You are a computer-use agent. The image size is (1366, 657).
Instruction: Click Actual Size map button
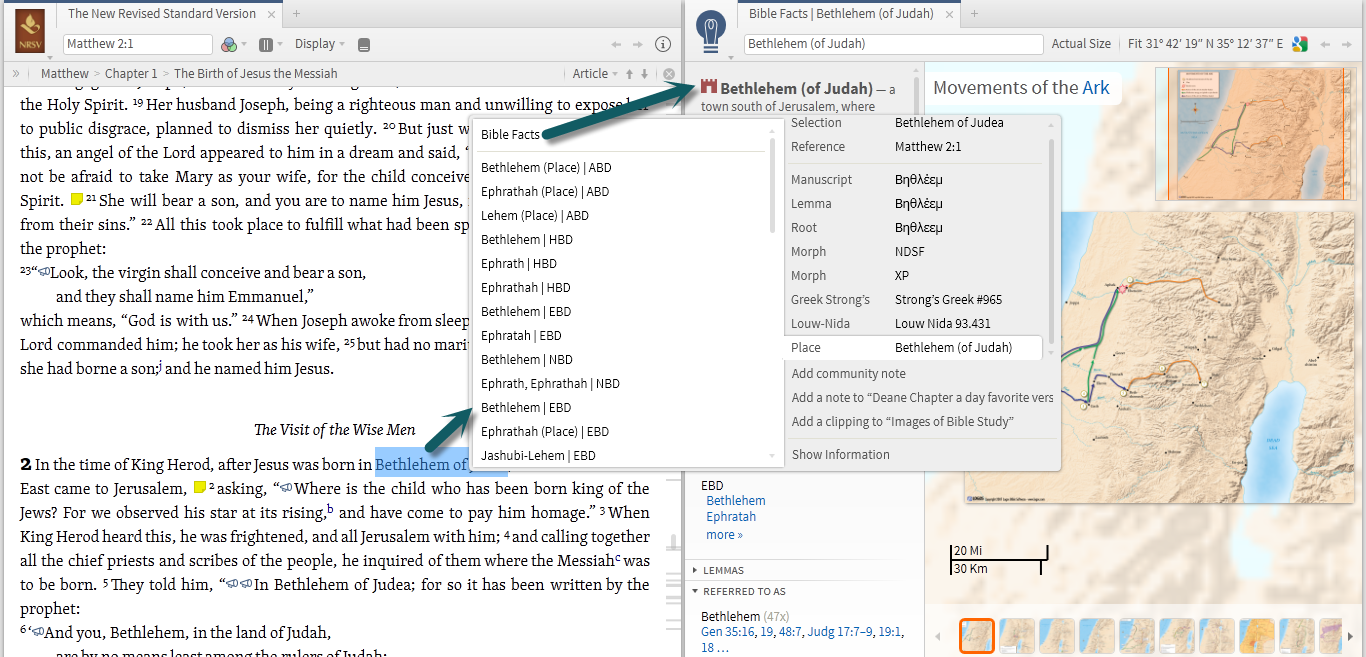coord(1081,44)
